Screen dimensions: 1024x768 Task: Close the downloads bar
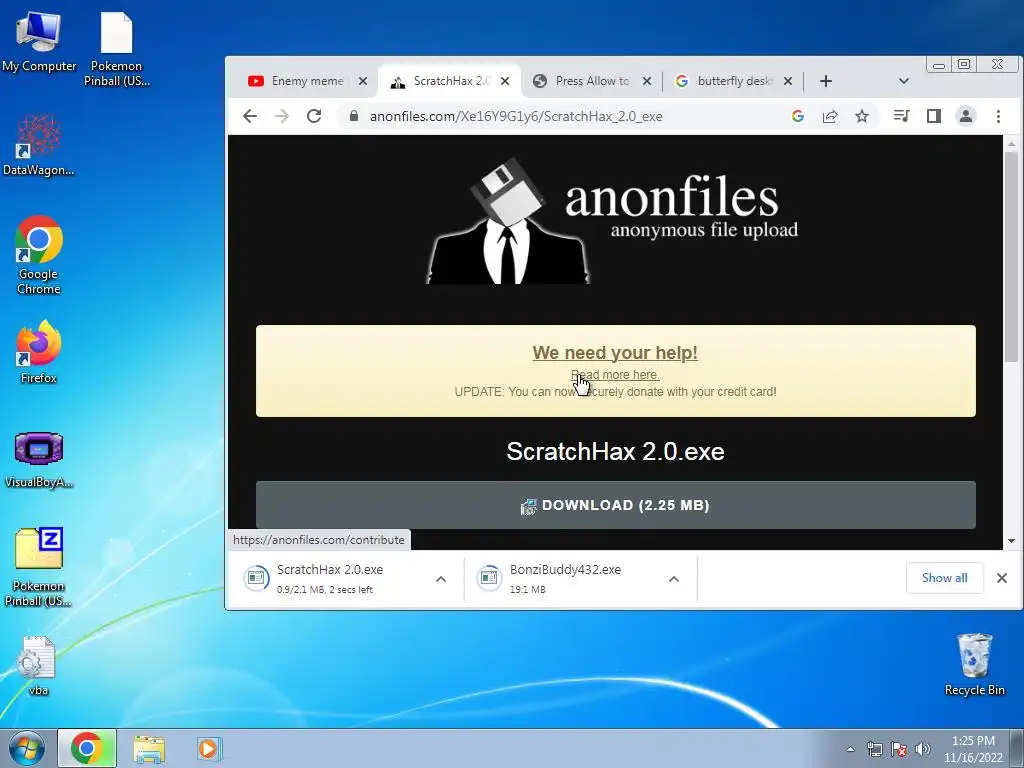click(1002, 578)
